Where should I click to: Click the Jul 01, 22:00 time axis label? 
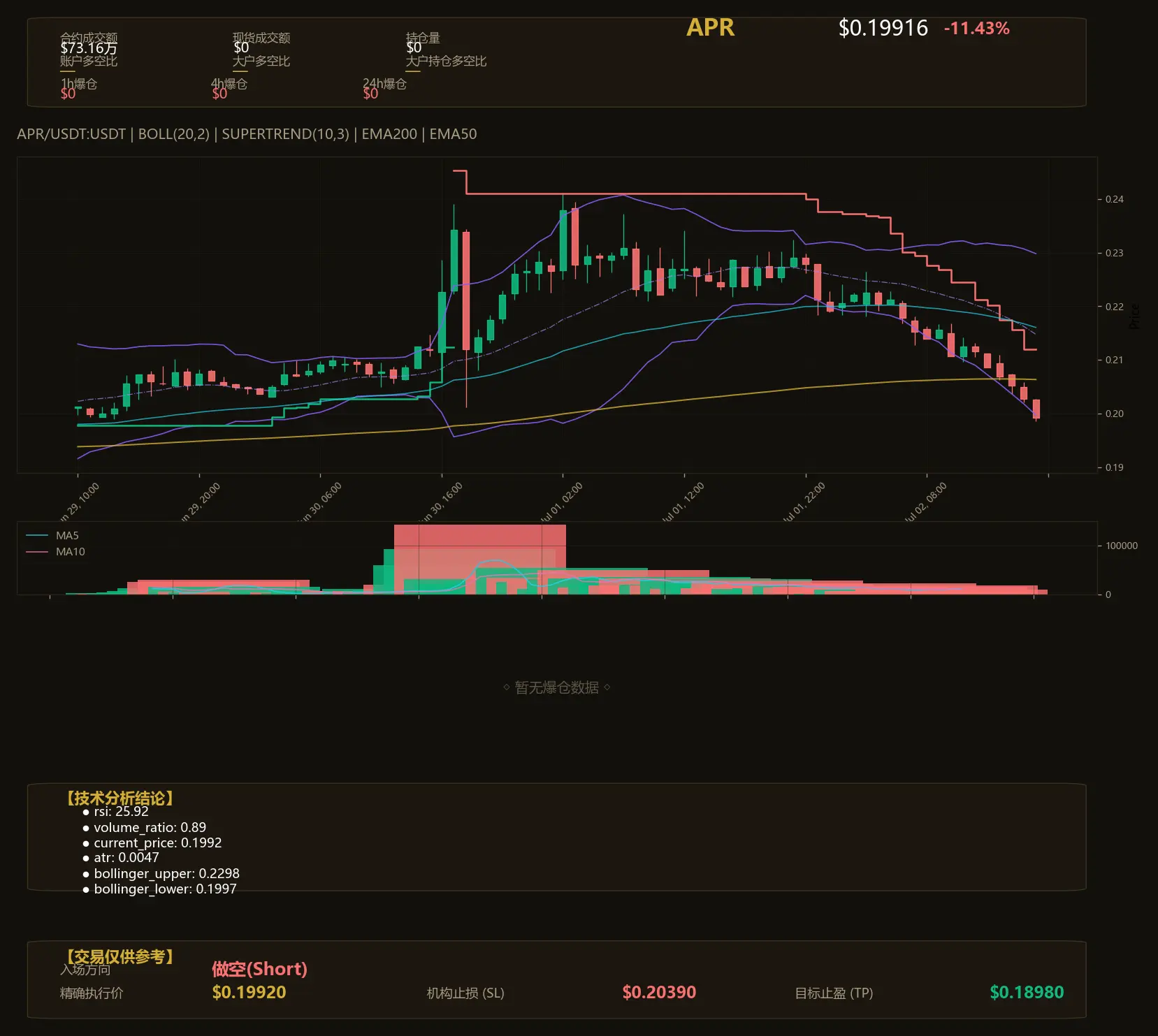coord(804,502)
